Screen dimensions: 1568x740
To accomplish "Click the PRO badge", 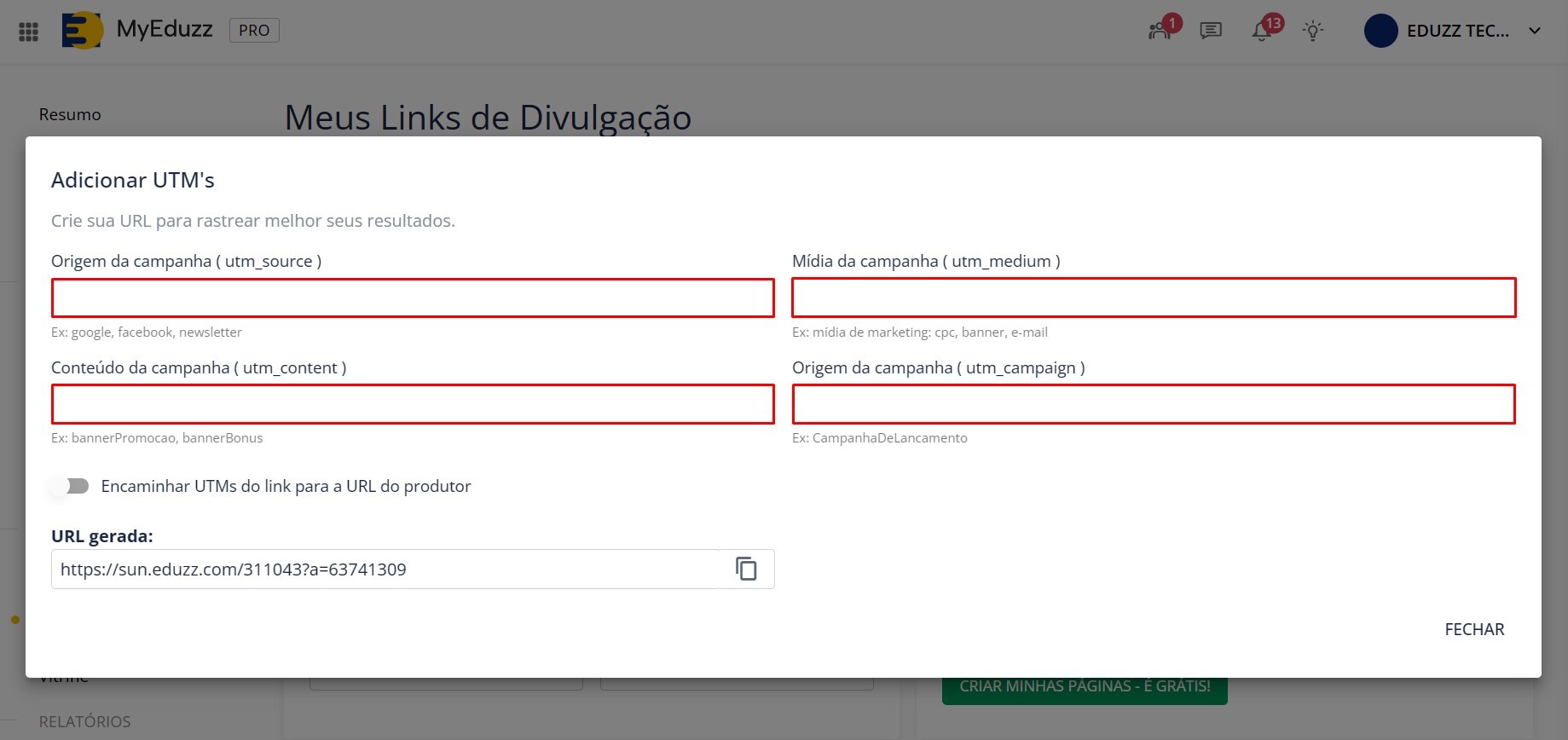I will point(254,31).
